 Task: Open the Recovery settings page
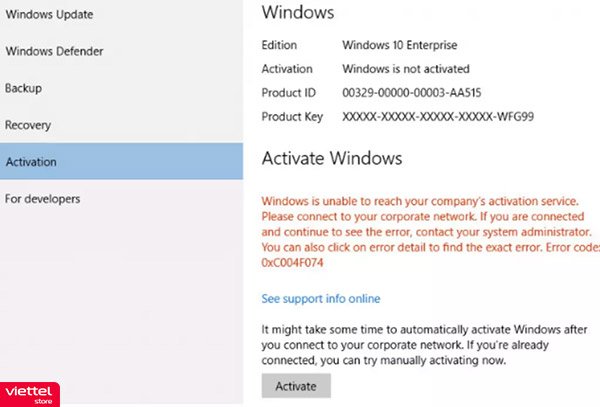point(28,125)
